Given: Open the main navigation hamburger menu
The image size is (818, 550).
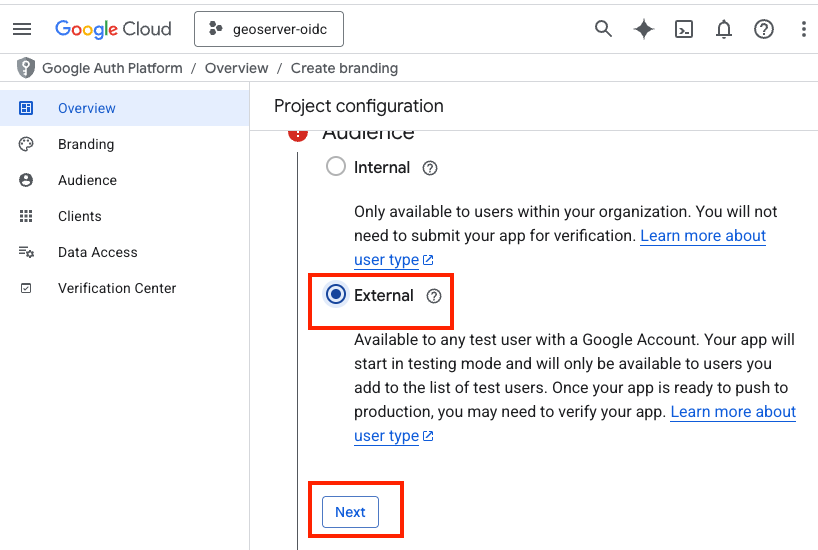Looking at the screenshot, I should pyautogui.click(x=22, y=29).
